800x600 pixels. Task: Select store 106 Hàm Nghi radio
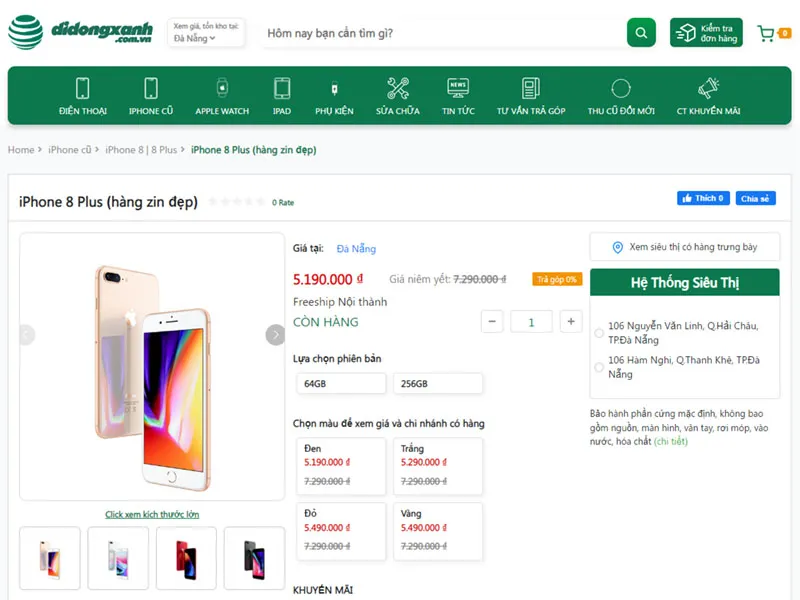tap(599, 367)
